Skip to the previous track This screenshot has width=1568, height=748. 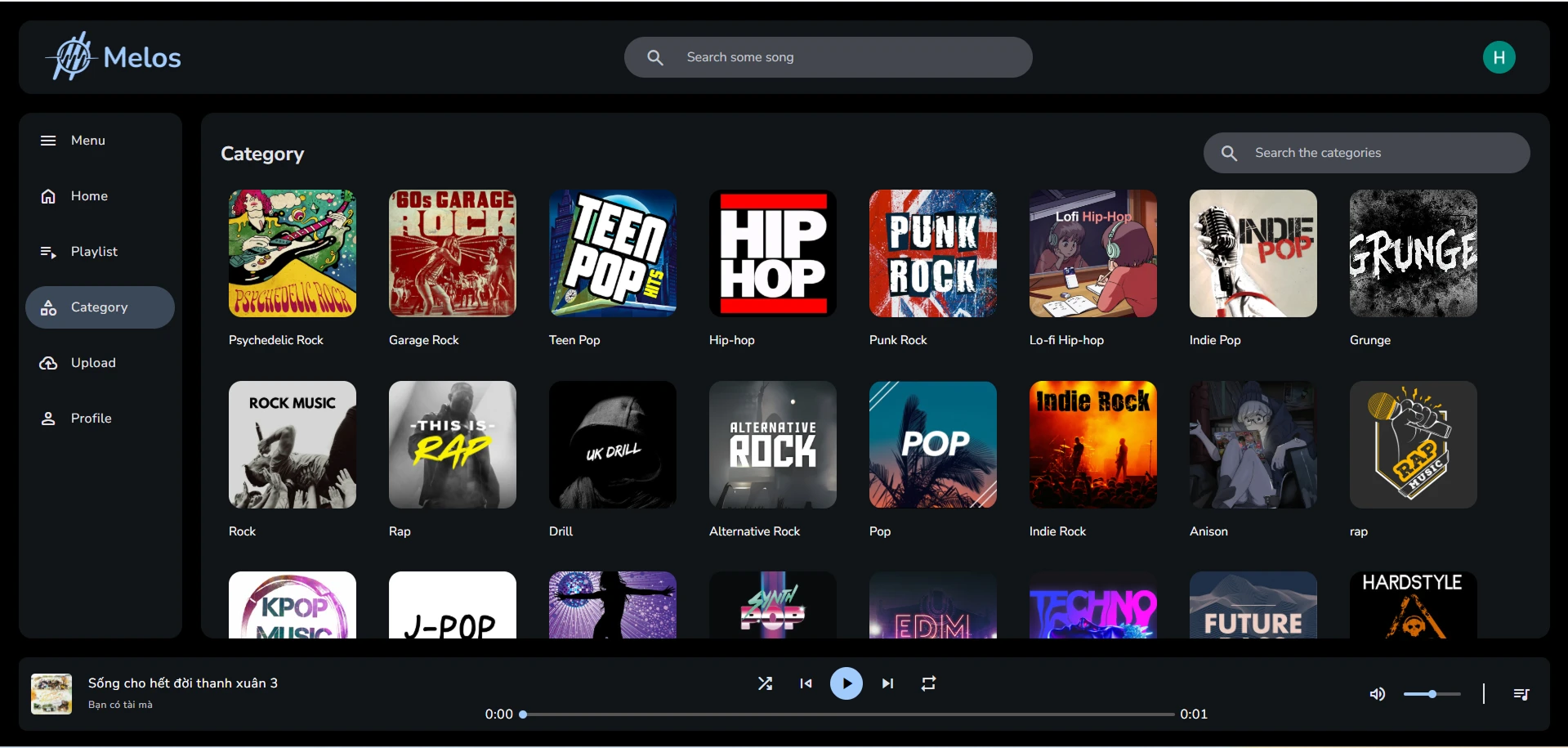pyautogui.click(x=806, y=683)
